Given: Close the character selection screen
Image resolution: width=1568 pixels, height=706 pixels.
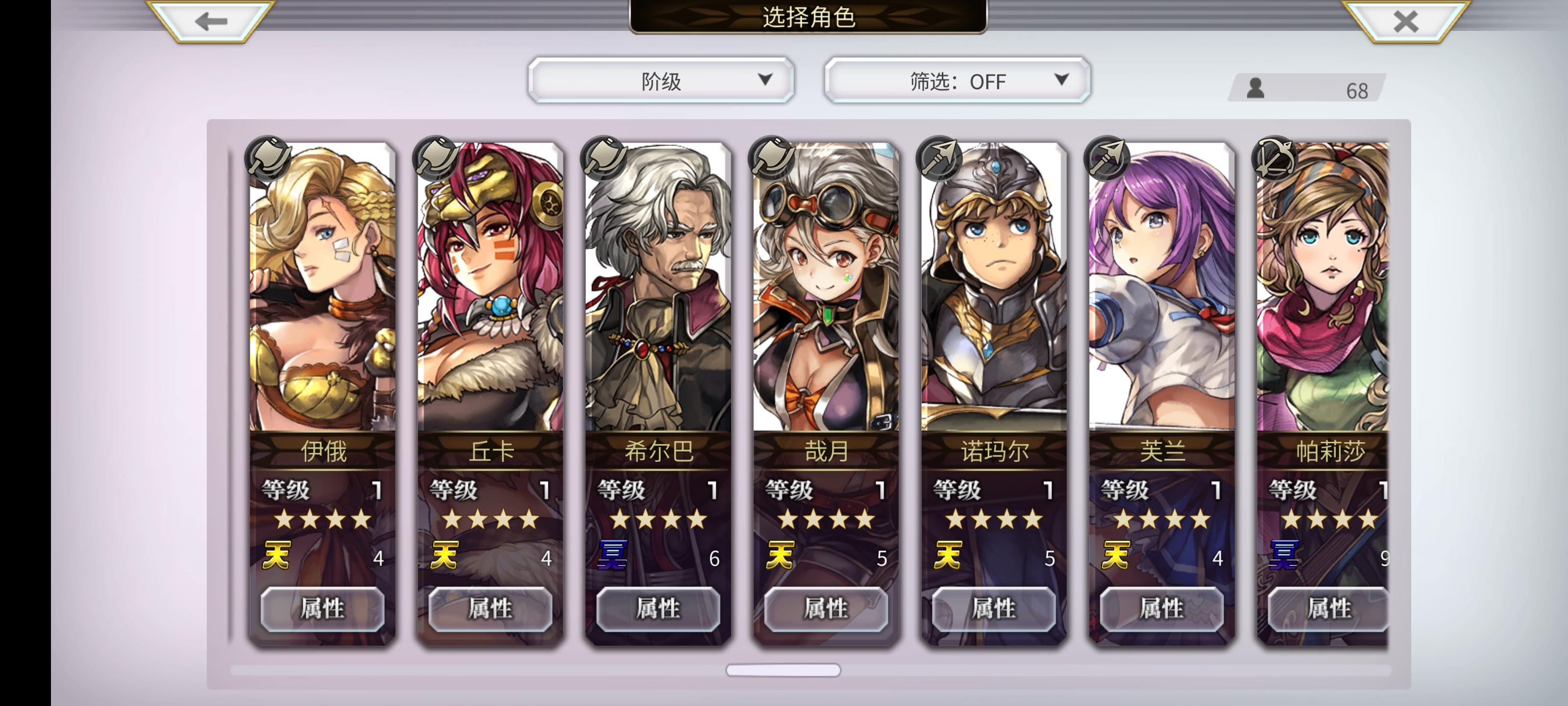Looking at the screenshot, I should click(1405, 21).
